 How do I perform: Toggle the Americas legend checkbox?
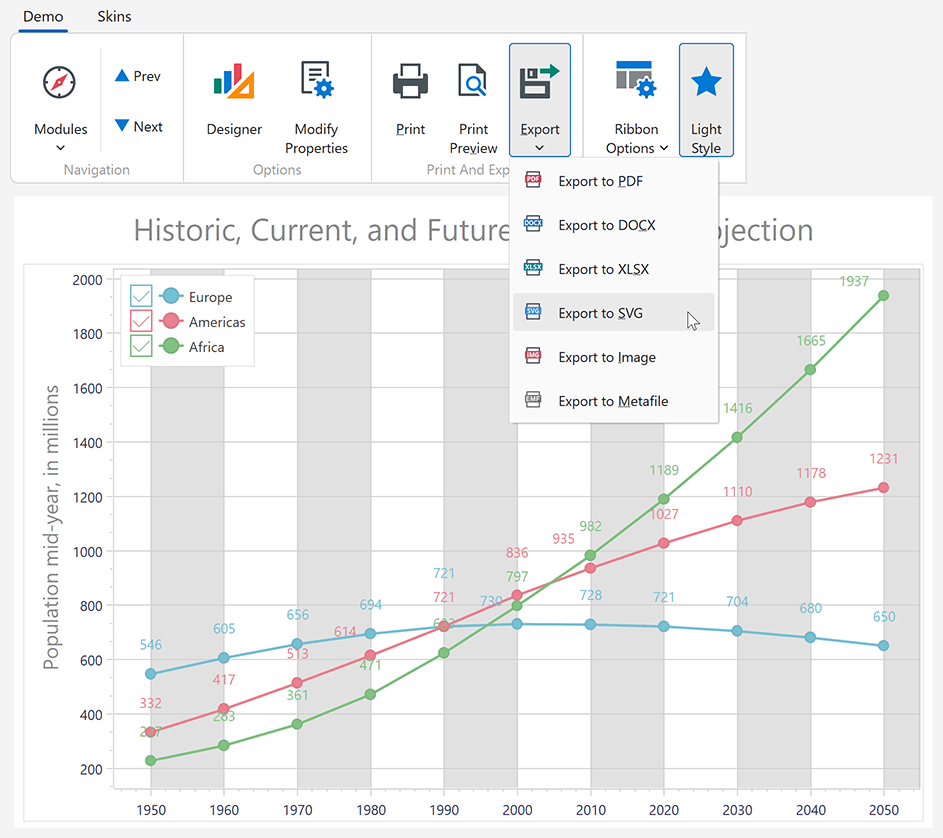[x=140, y=321]
